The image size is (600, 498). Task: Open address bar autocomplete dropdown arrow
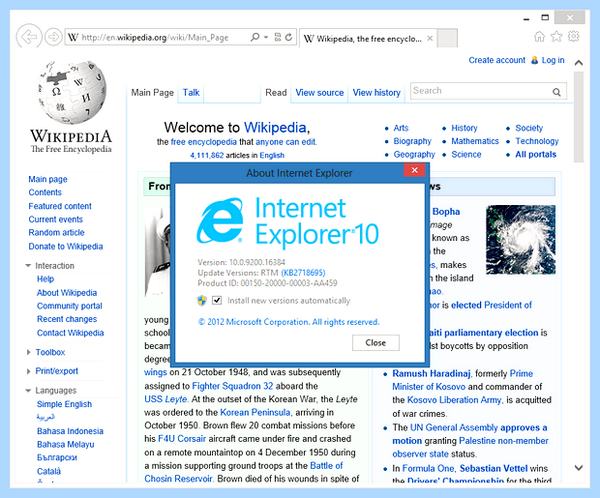tap(266, 37)
